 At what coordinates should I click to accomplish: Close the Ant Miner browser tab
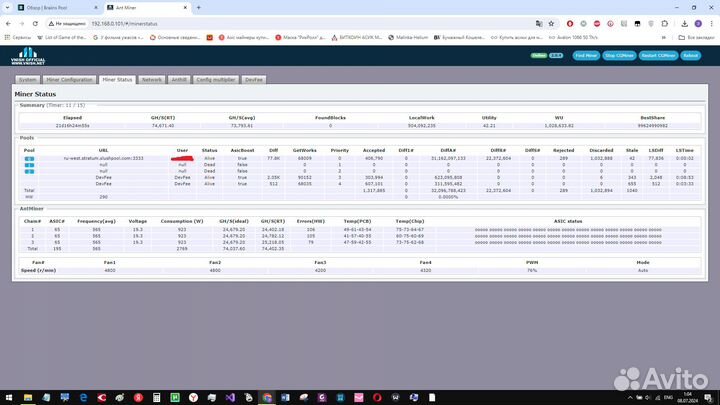[x=185, y=8]
